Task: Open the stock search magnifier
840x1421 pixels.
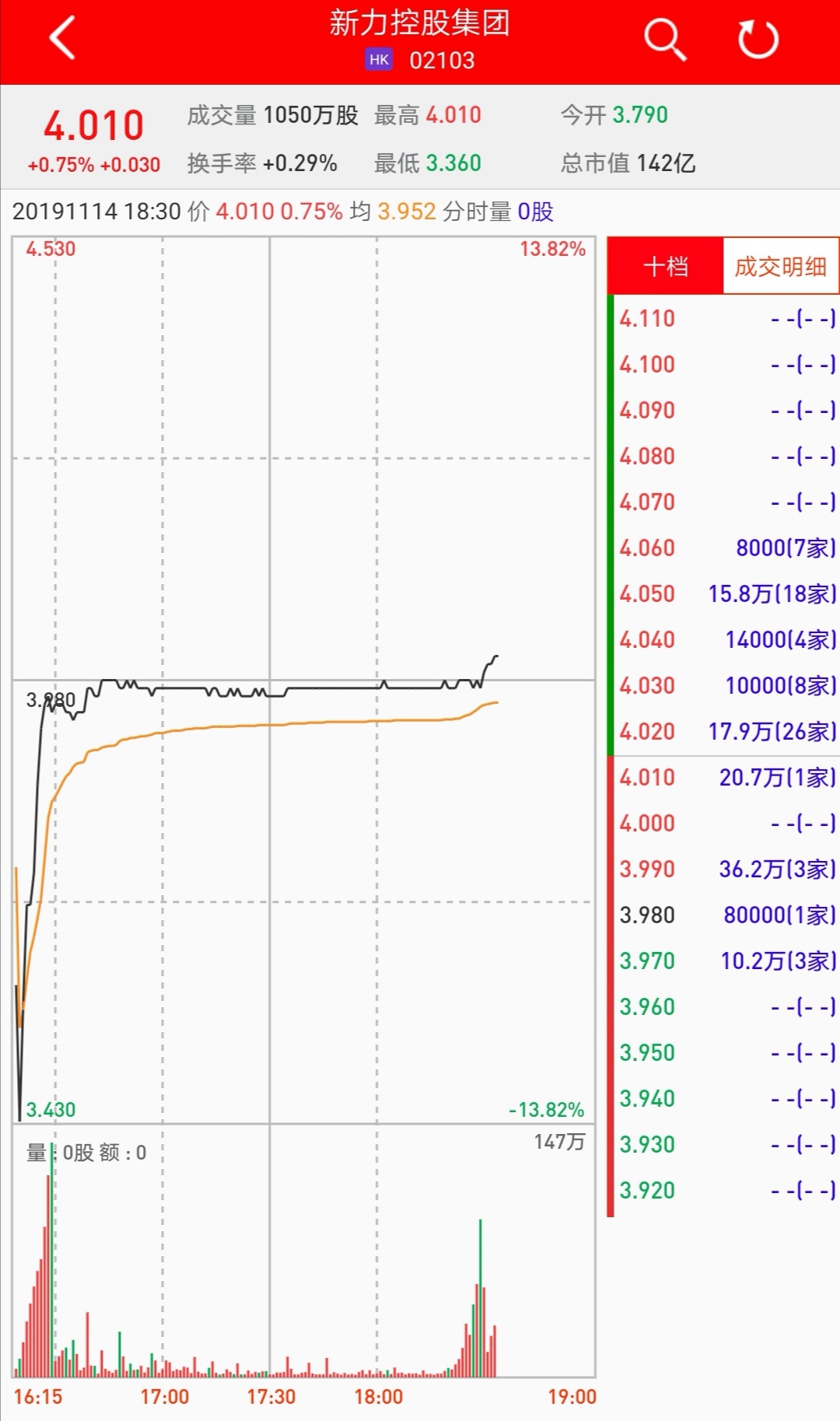Action: [x=665, y=39]
